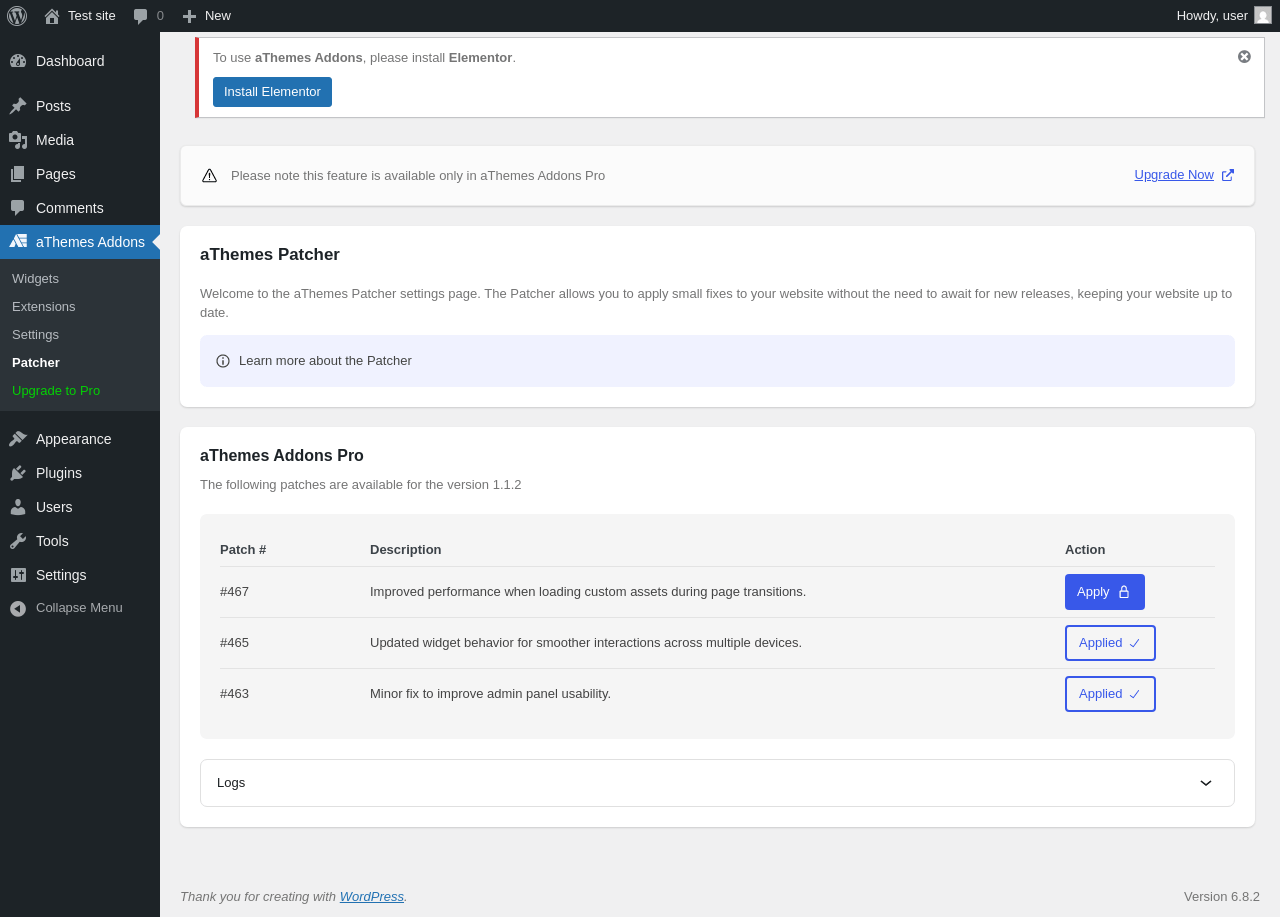Expand the Logs section chevron
This screenshot has height=917, width=1280.
[1206, 783]
